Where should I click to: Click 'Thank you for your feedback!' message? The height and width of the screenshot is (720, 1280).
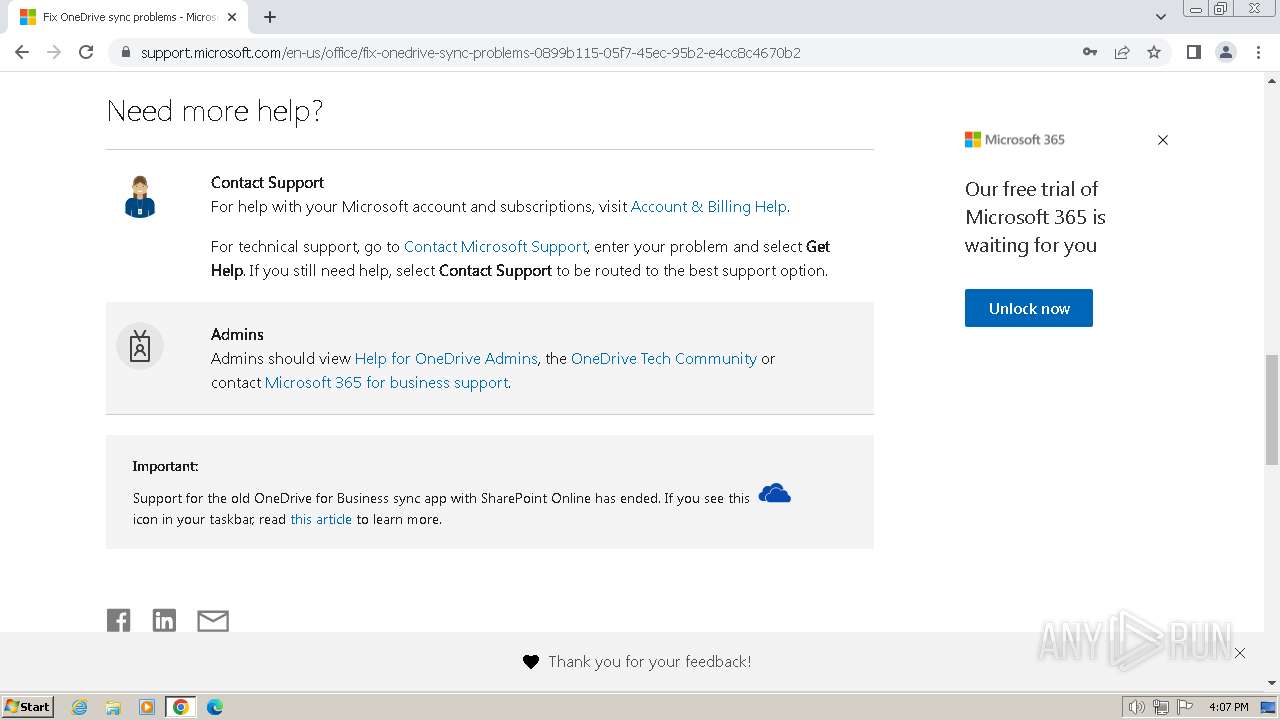click(650, 661)
